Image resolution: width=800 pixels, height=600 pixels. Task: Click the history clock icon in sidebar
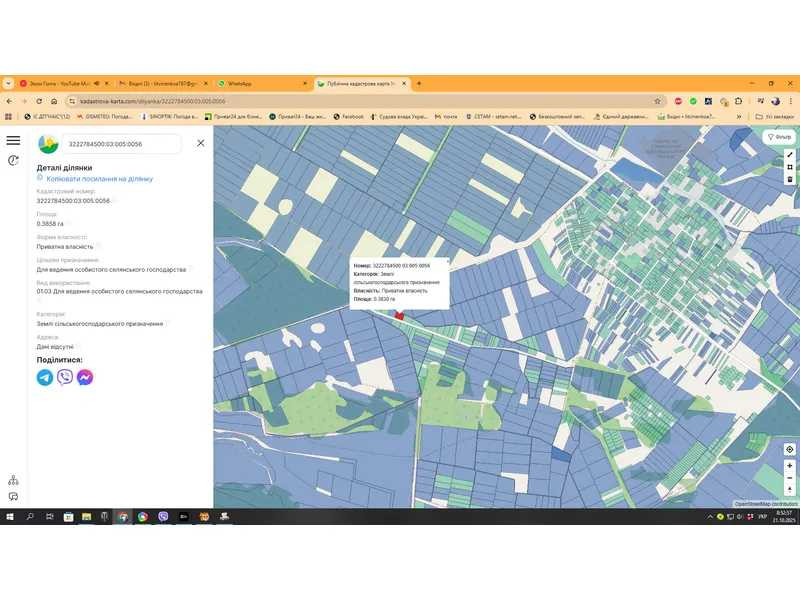pos(13,160)
